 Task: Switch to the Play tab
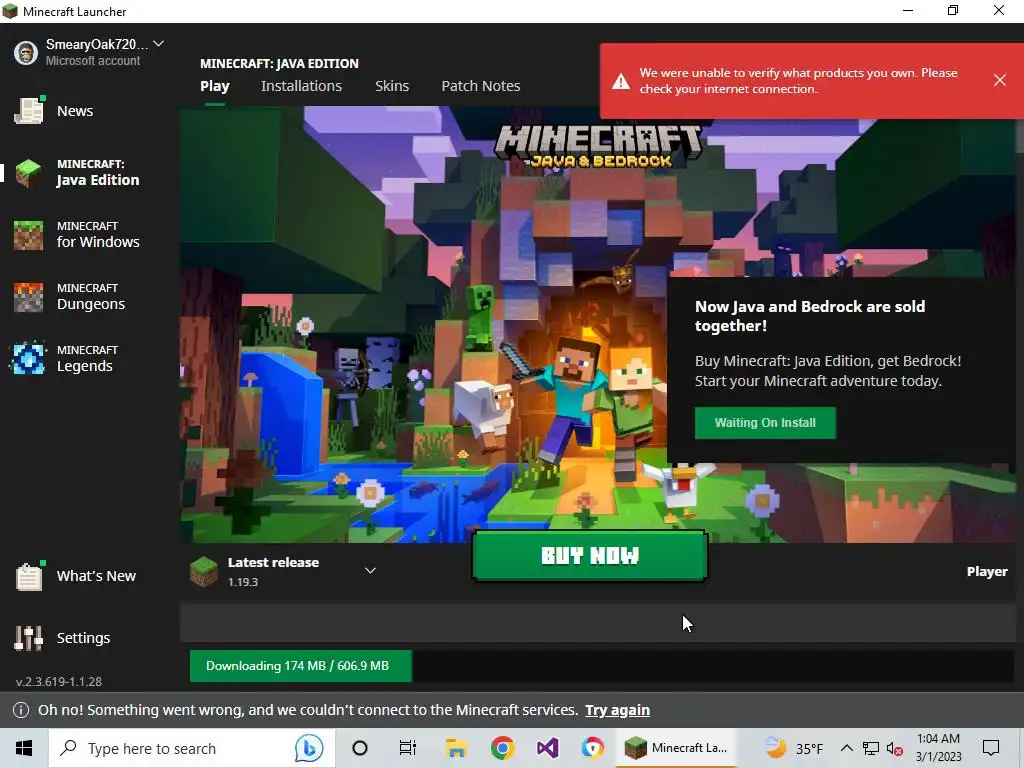pos(215,86)
